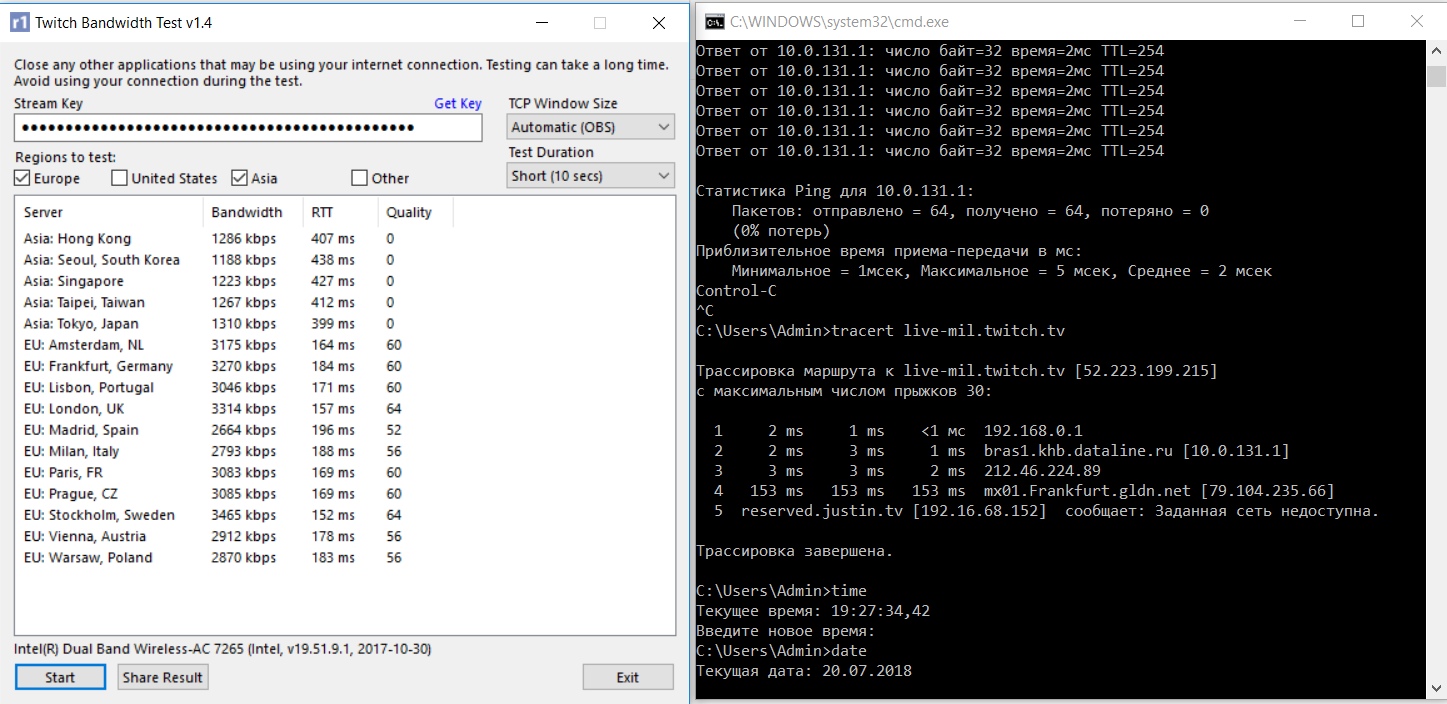
Task: Sort results by Bandwidth column header
Action: coord(247,212)
